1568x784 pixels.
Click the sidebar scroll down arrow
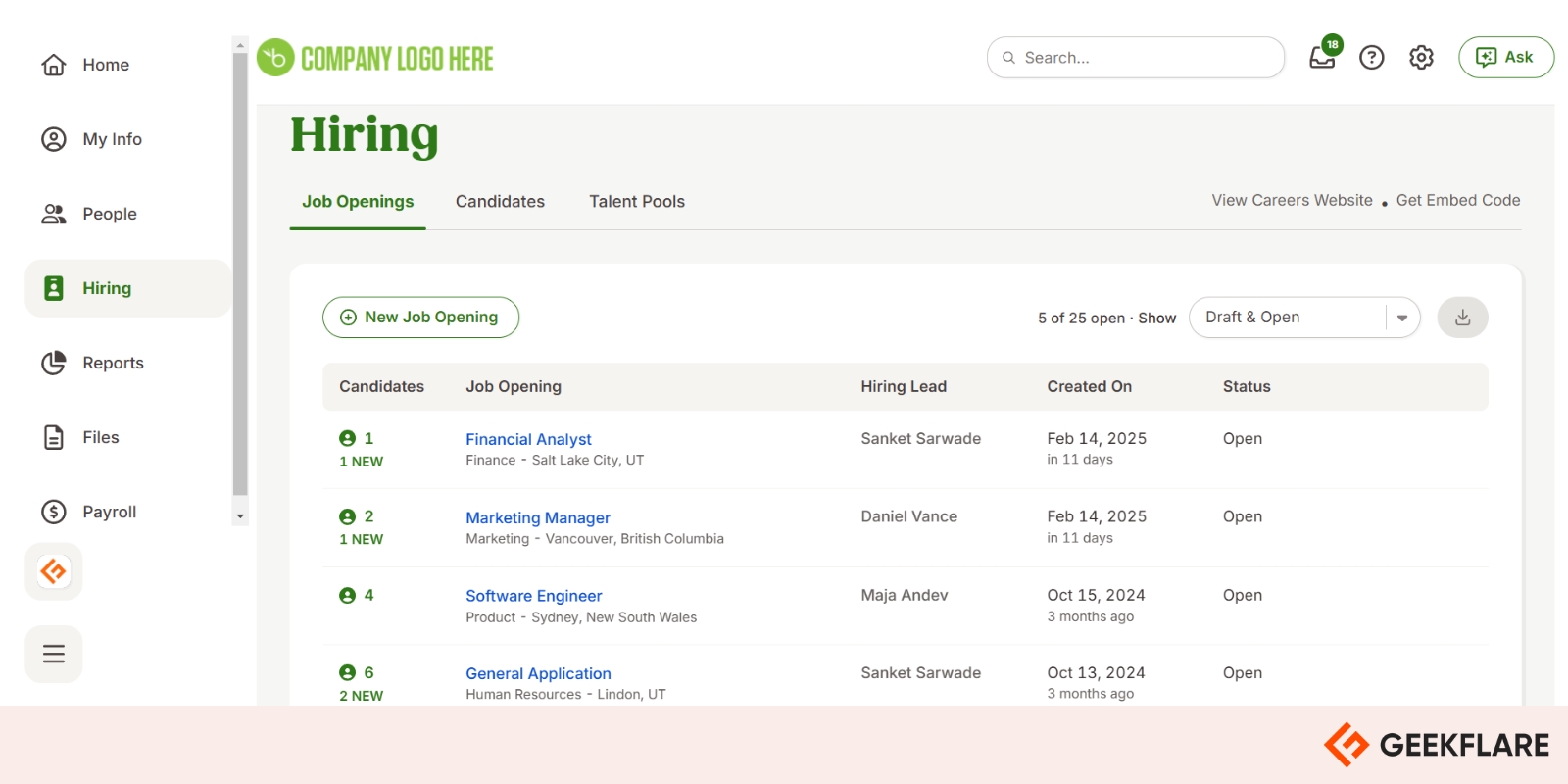click(240, 516)
